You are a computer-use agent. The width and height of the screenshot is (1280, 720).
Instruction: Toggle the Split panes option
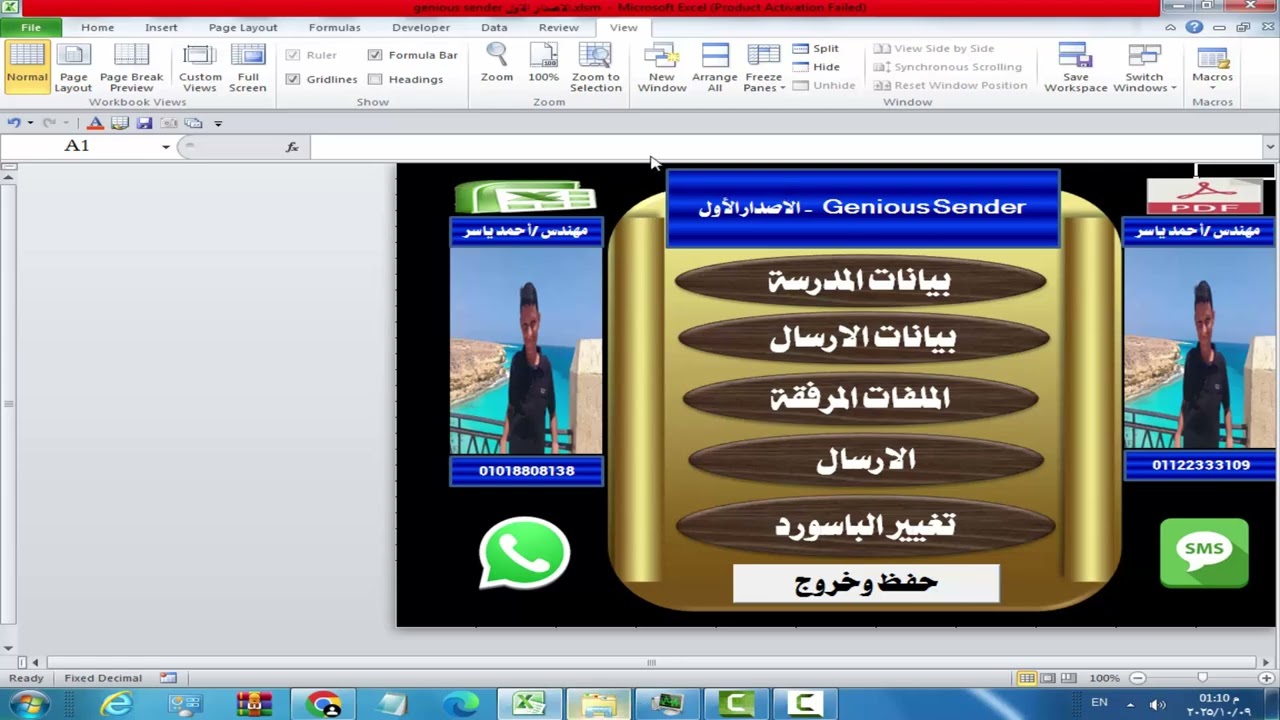816,48
